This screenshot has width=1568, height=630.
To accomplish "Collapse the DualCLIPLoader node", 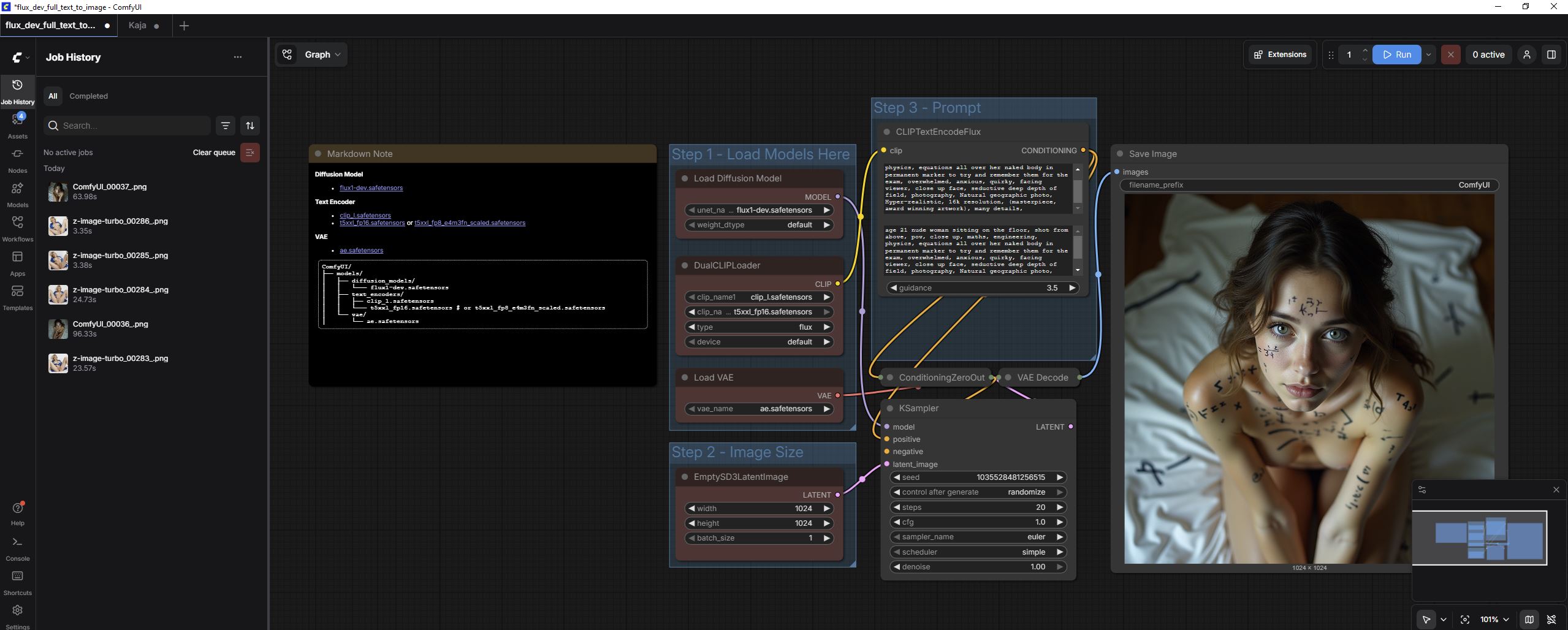I will pos(685,265).
